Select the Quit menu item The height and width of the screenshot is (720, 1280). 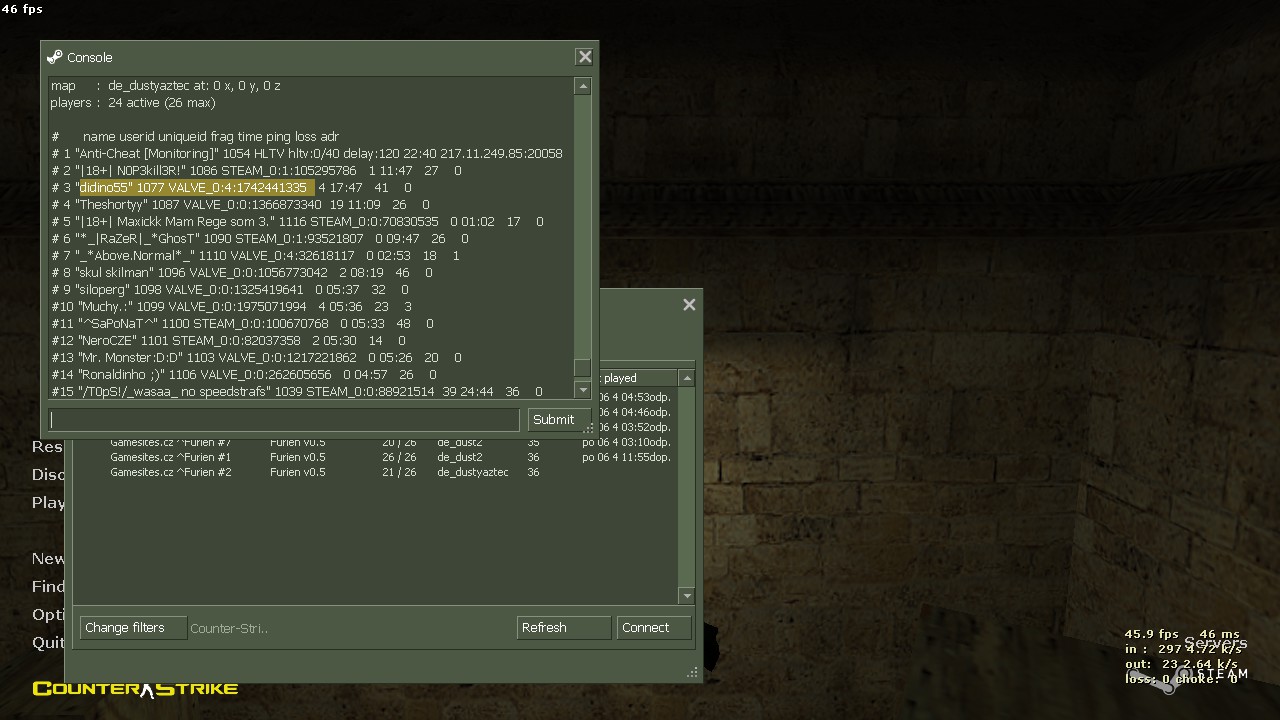(48, 643)
